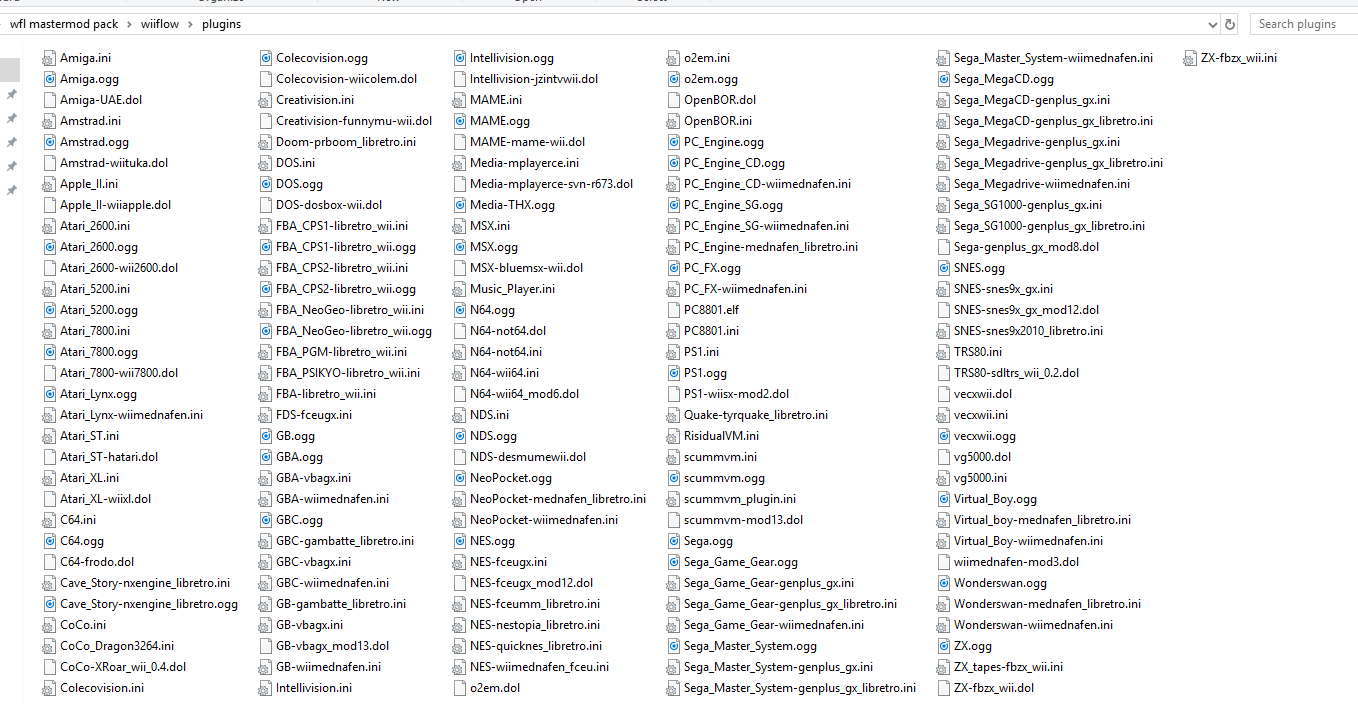Image resolution: width=1358 pixels, height=717 pixels.
Task: Select the N64.ogg audio file icon
Action: tap(460, 310)
